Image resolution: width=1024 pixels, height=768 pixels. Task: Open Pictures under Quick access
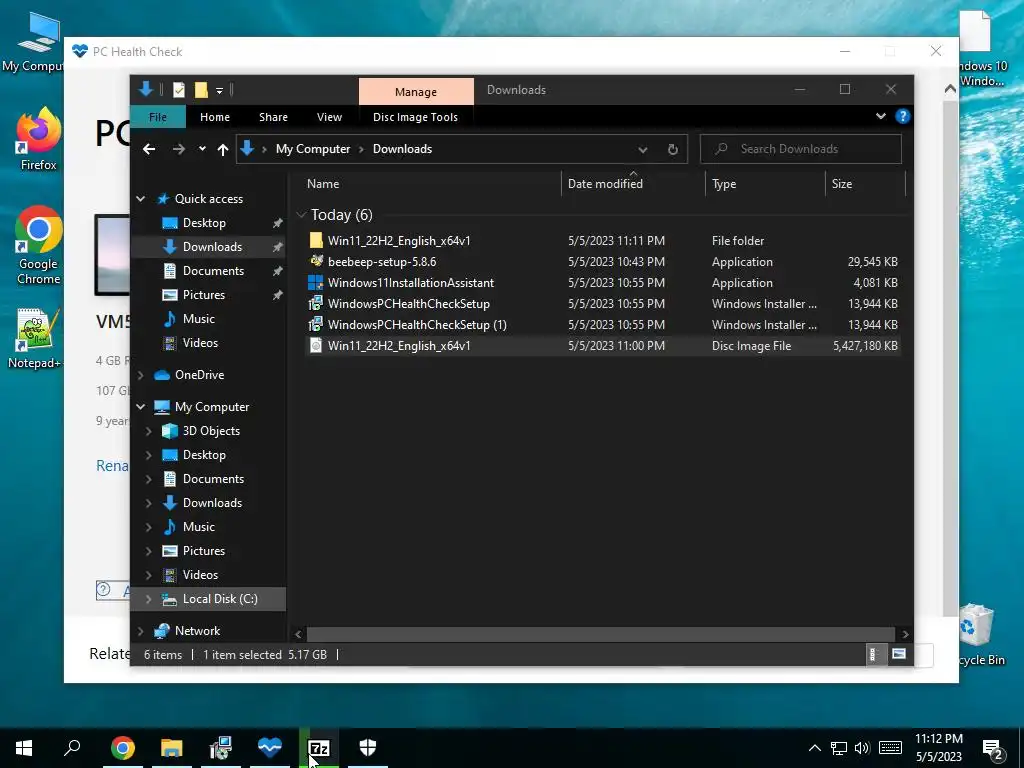tap(204, 295)
